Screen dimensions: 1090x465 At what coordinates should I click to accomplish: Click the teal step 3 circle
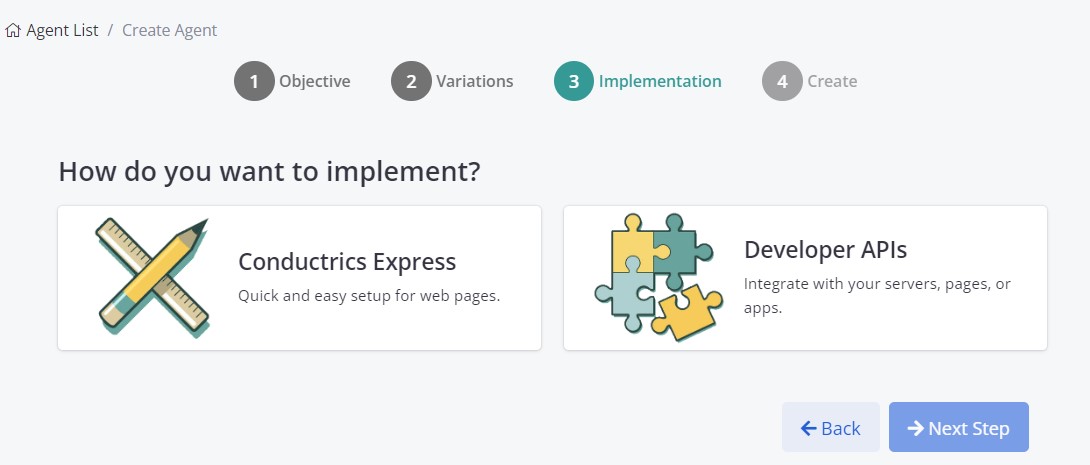(574, 81)
